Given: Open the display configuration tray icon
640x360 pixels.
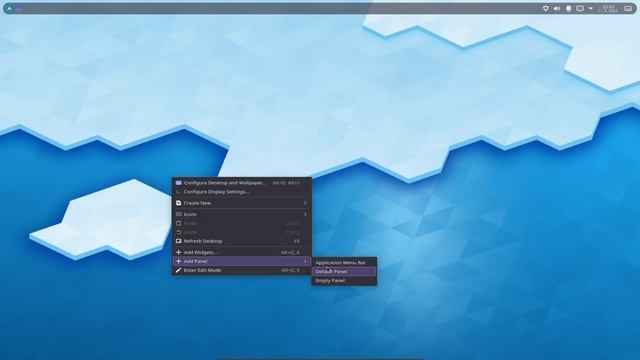Looking at the screenshot, I should 580,9.
